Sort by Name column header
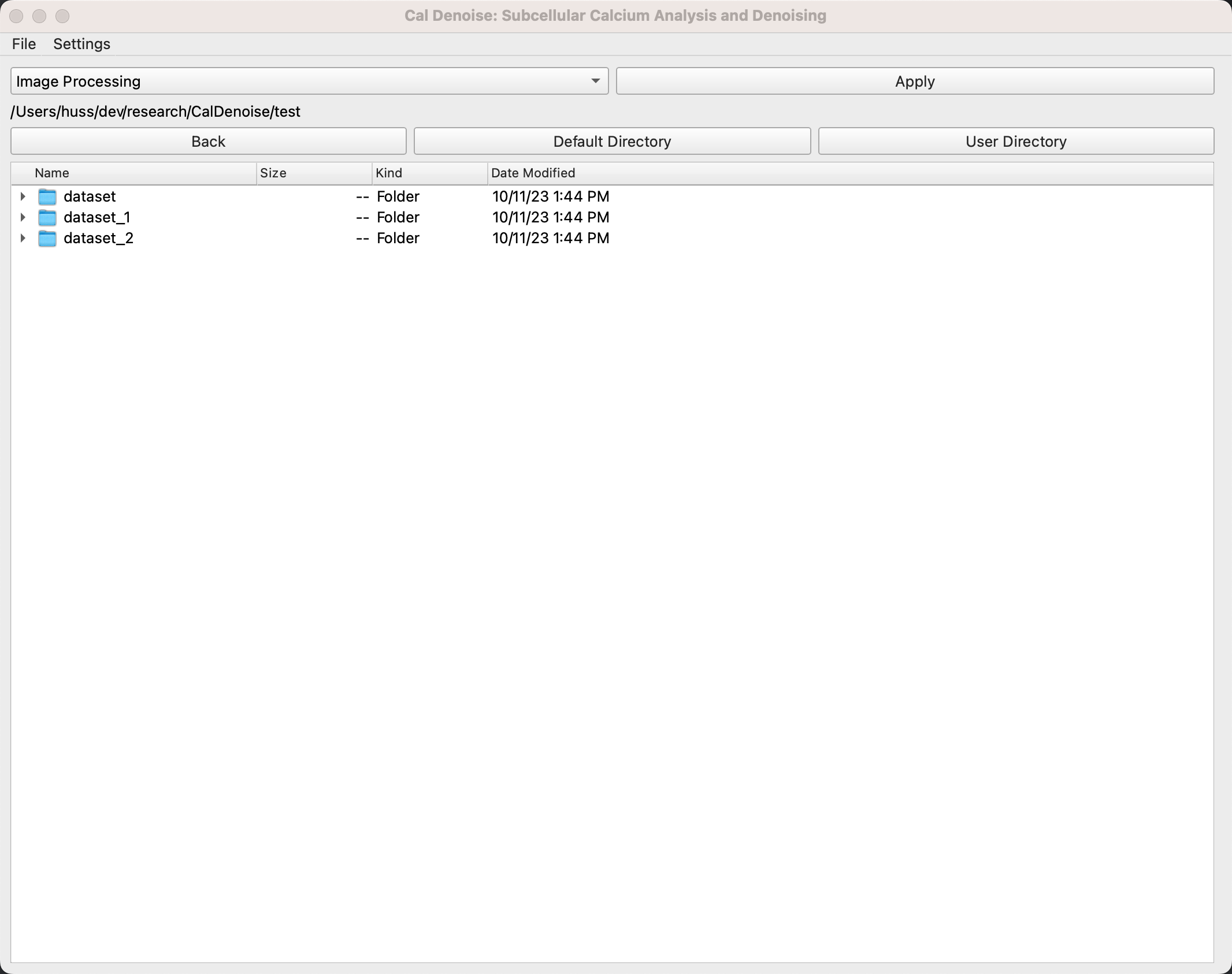1232x974 pixels. point(52,173)
